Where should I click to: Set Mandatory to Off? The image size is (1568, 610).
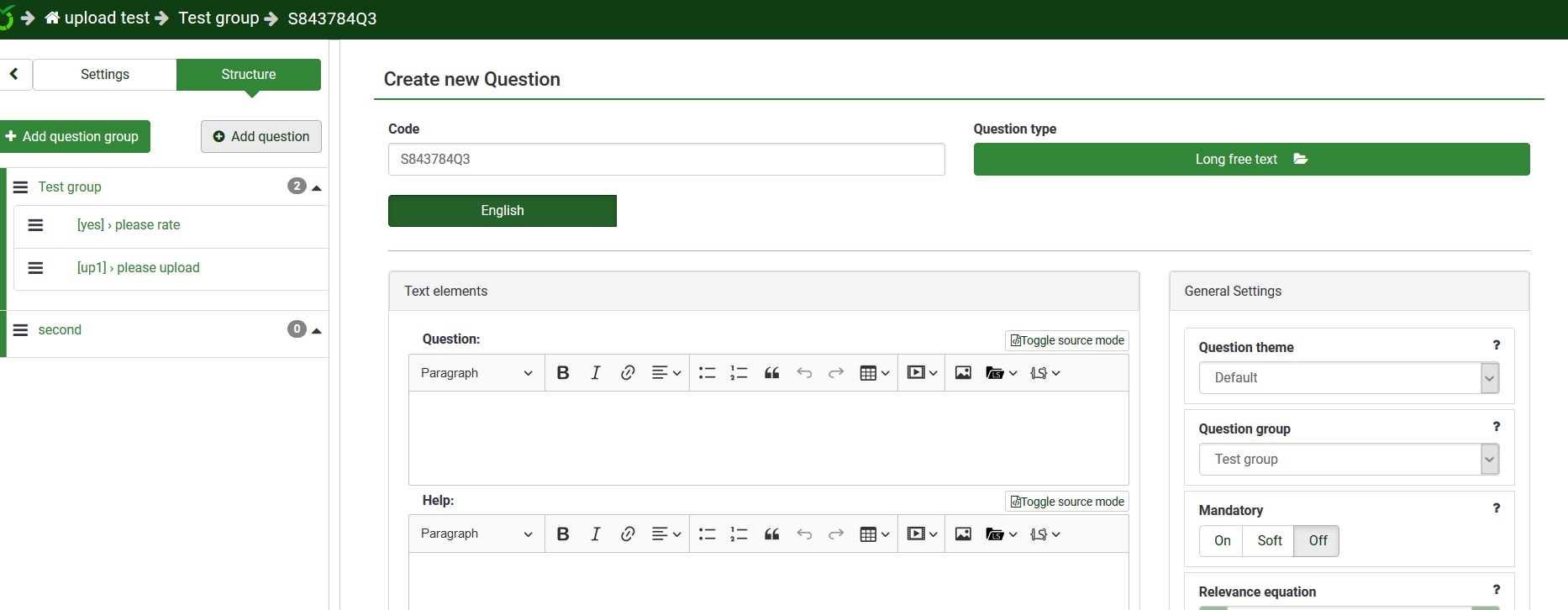click(x=1317, y=541)
